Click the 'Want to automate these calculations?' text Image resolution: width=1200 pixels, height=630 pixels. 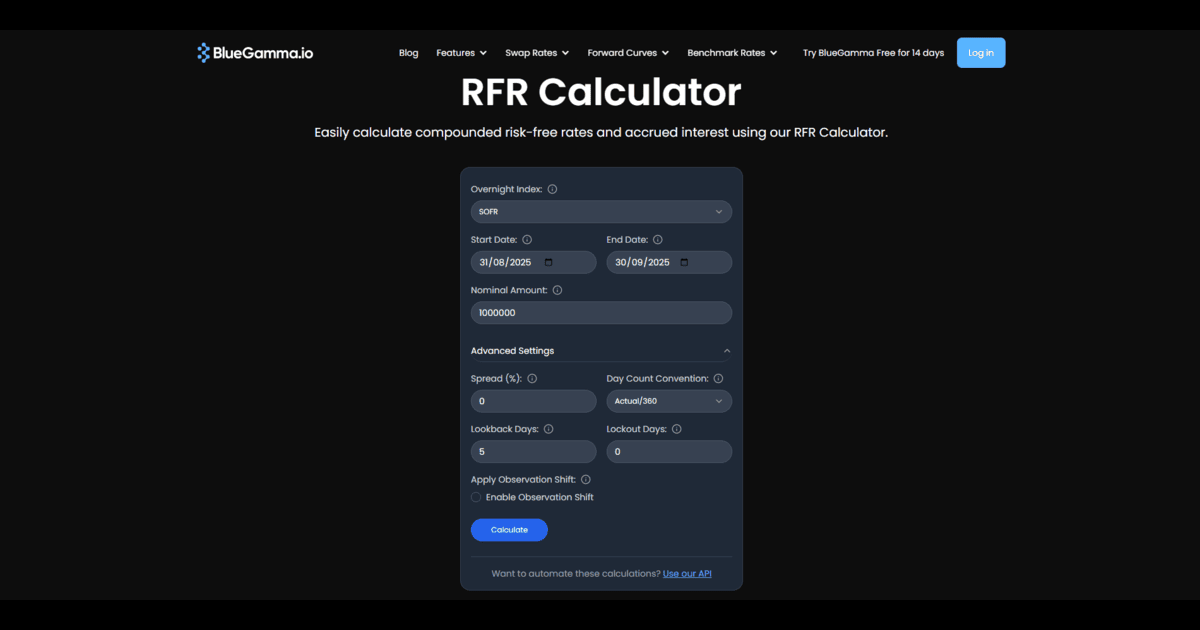click(x=576, y=574)
